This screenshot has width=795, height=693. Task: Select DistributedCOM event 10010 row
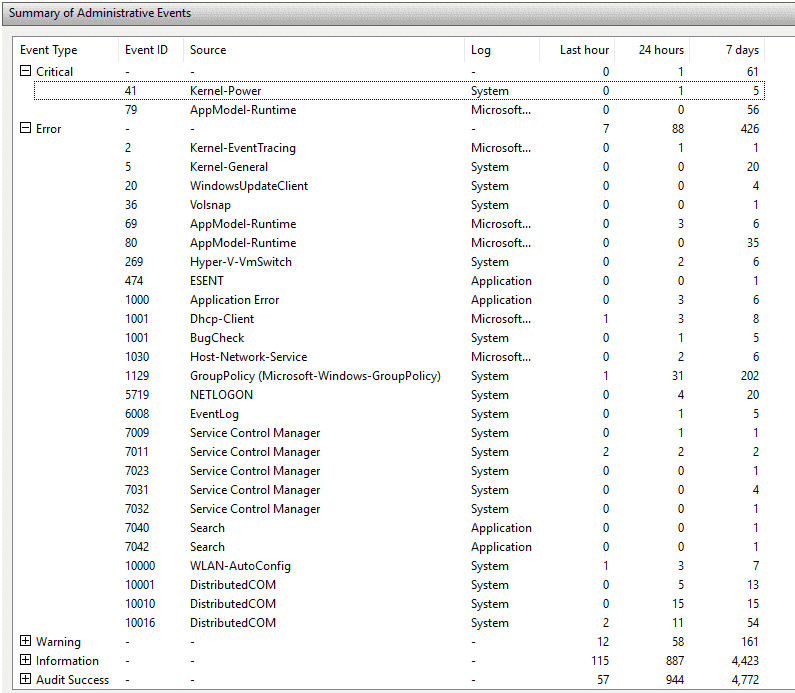[x=399, y=604]
